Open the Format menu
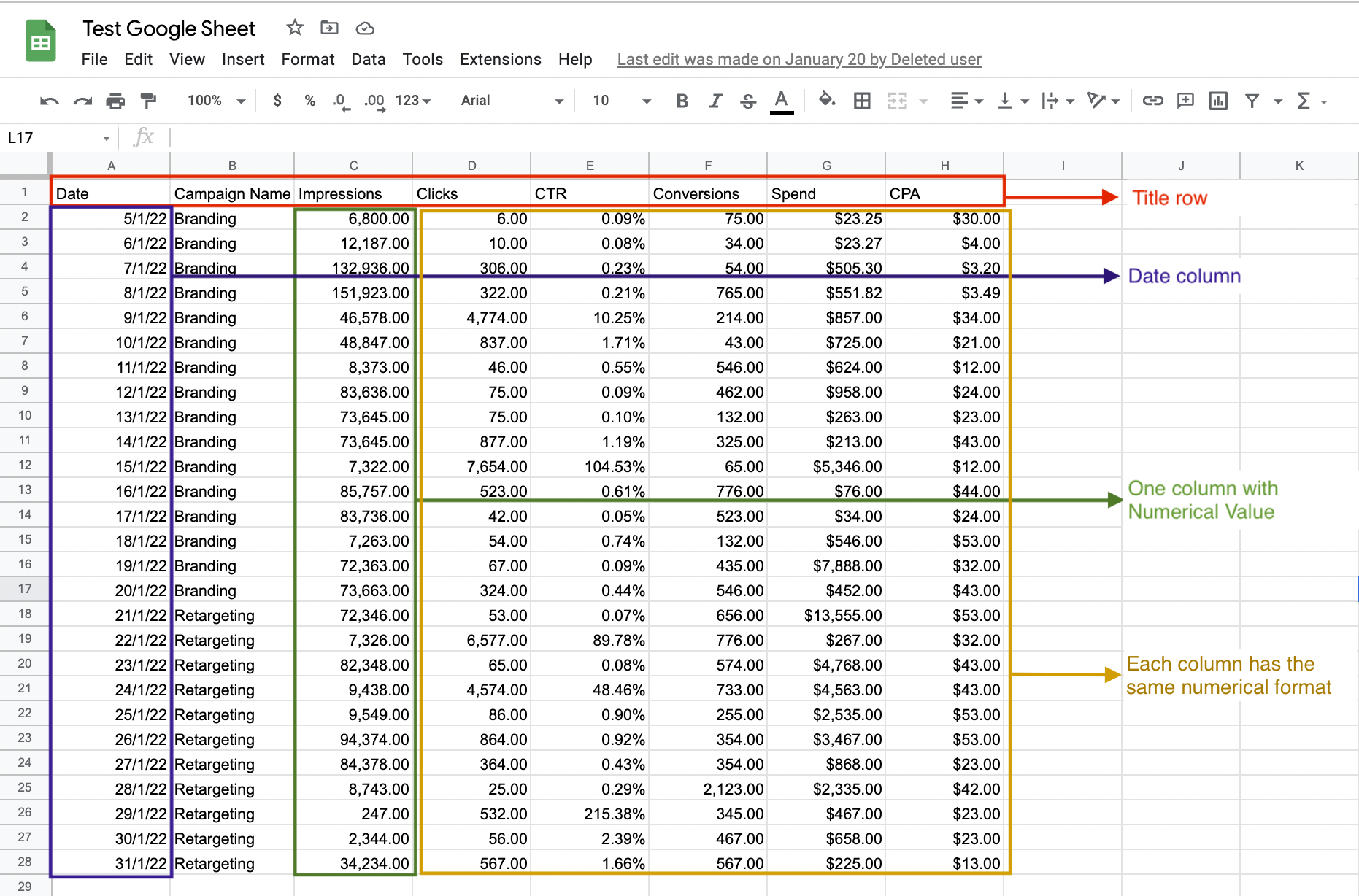Image resolution: width=1359 pixels, height=896 pixels. tap(307, 59)
